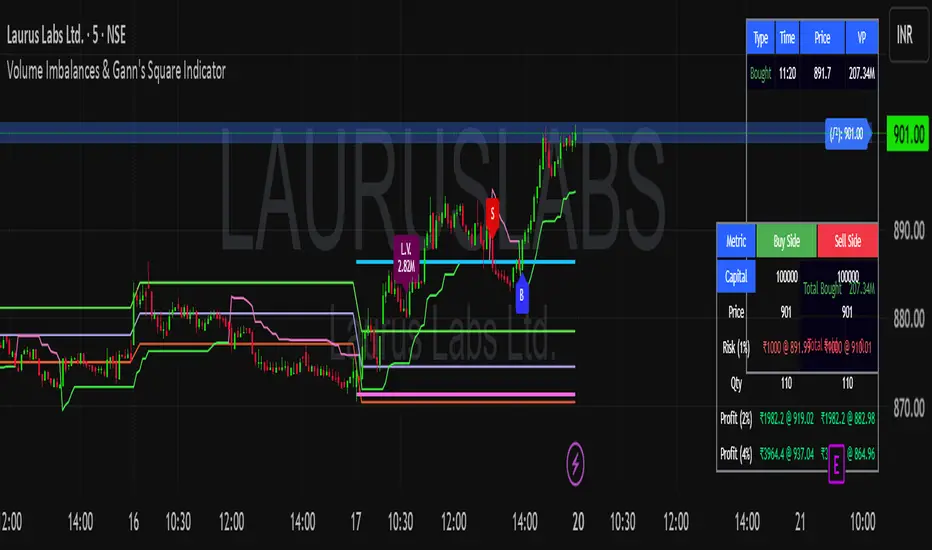The image size is (932, 550).
Task: Click the Time column header
Action: tap(787, 37)
